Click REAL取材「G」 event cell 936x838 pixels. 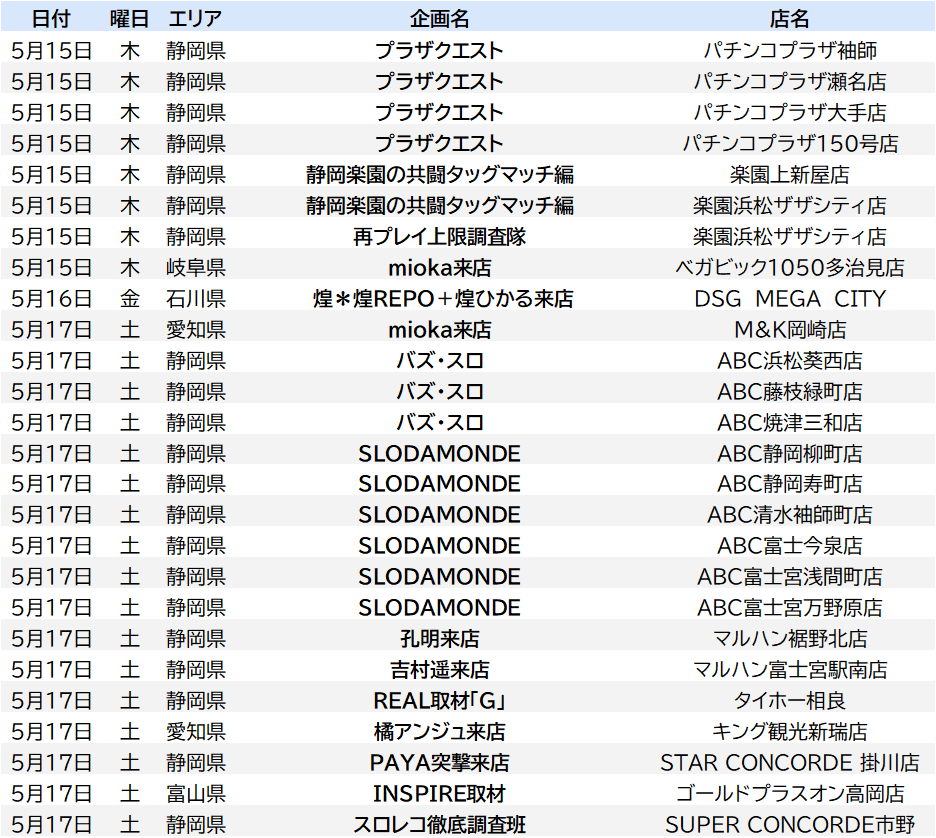coord(439,701)
